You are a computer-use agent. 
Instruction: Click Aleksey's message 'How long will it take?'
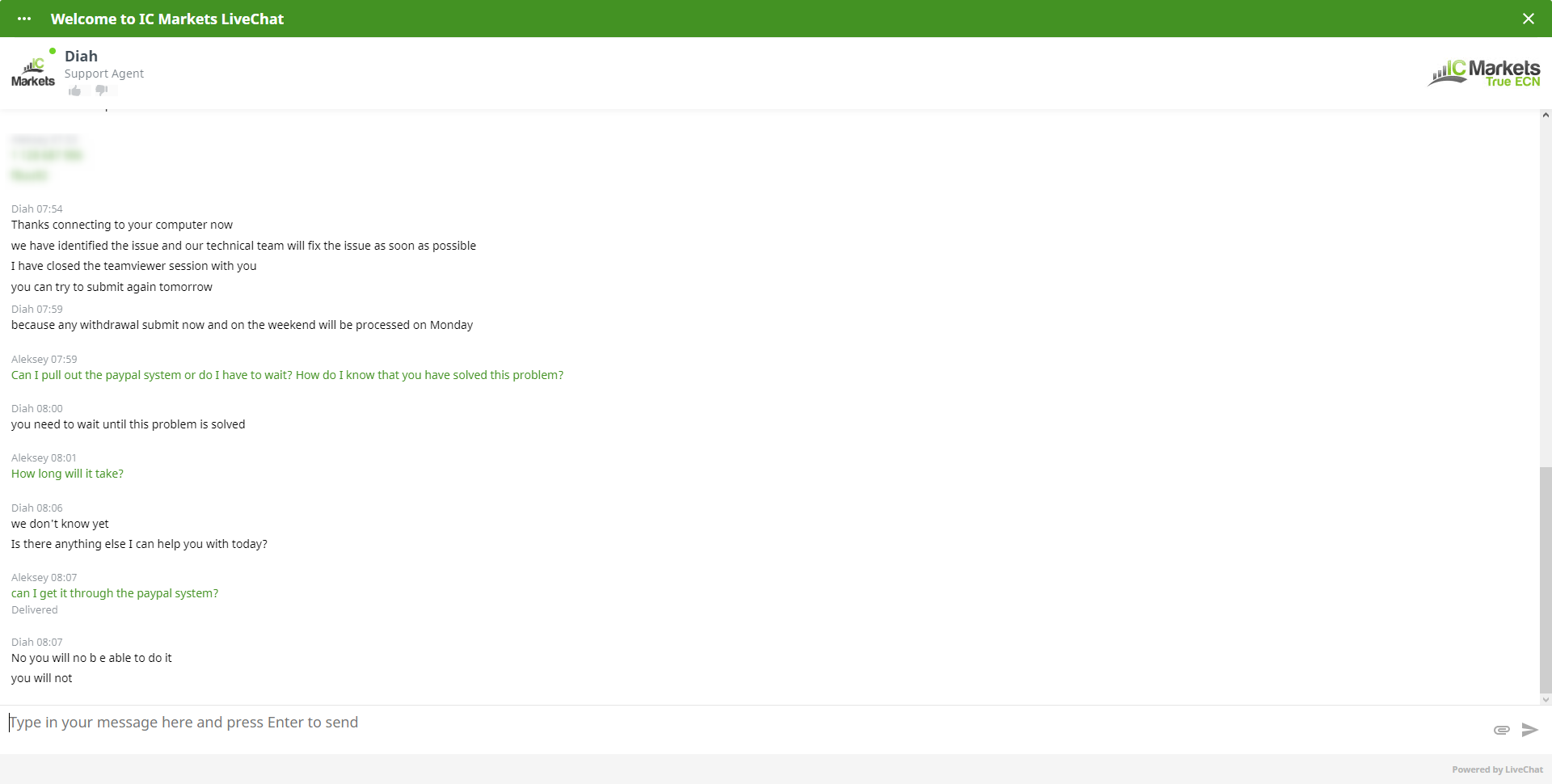67,474
